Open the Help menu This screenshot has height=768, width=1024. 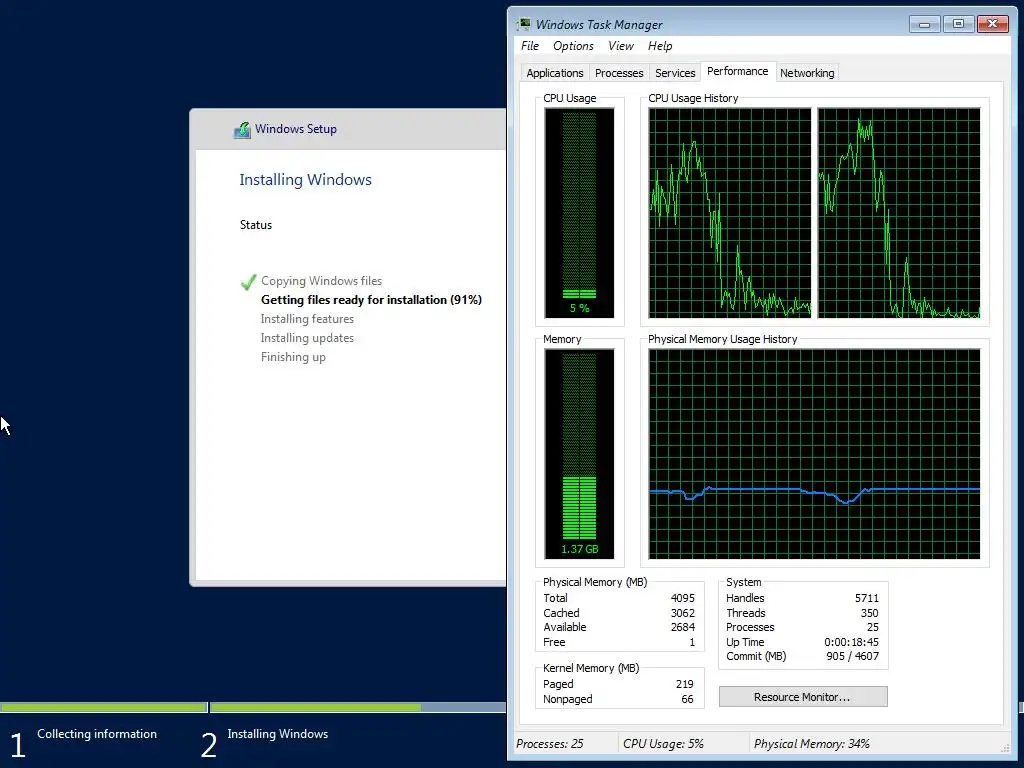point(660,46)
